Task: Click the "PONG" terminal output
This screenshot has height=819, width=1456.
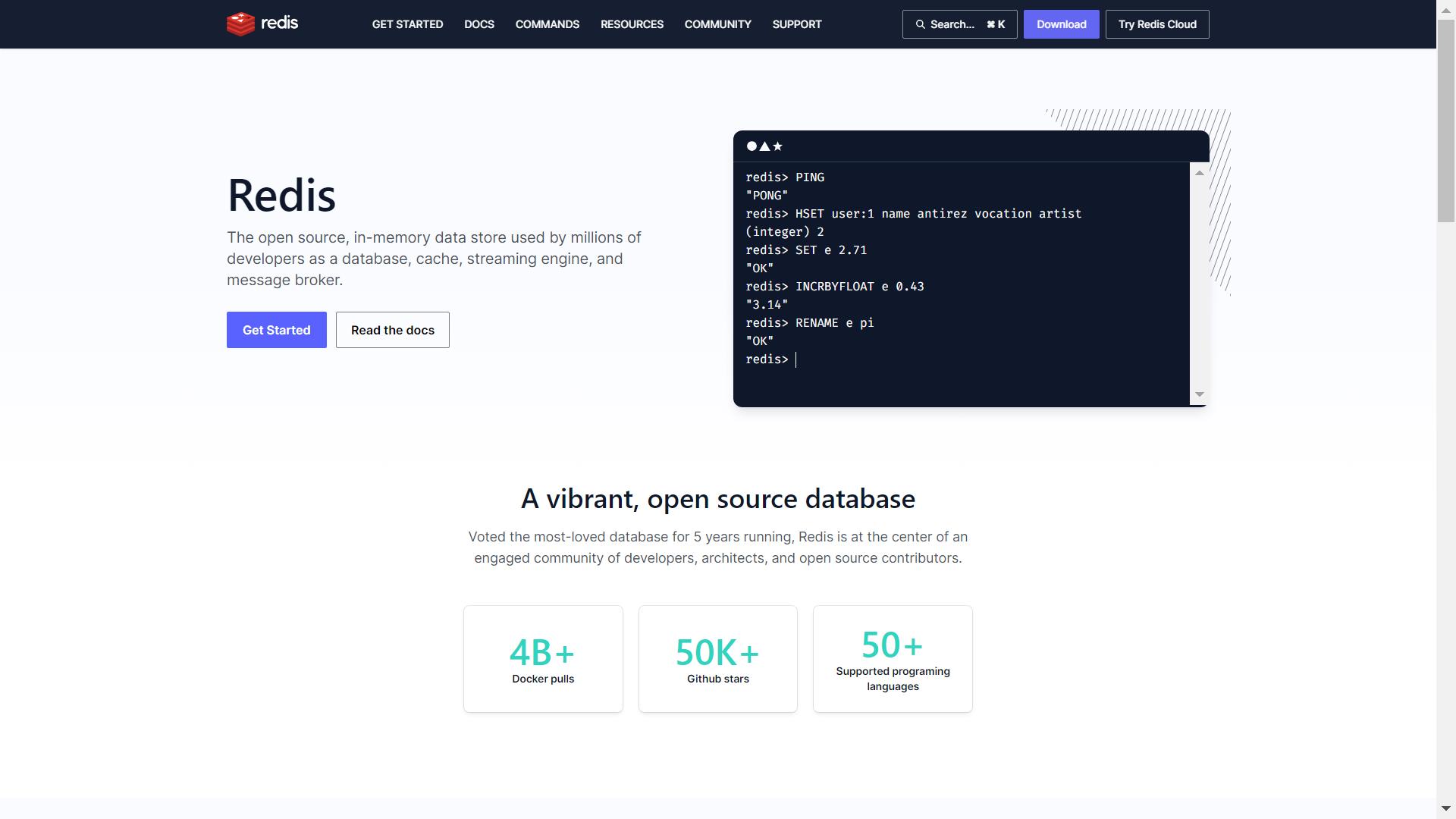Action: (767, 196)
